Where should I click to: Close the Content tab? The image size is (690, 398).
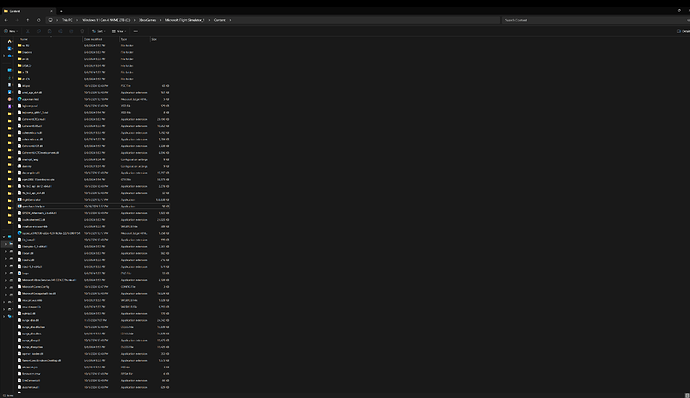click(x=51, y=11)
